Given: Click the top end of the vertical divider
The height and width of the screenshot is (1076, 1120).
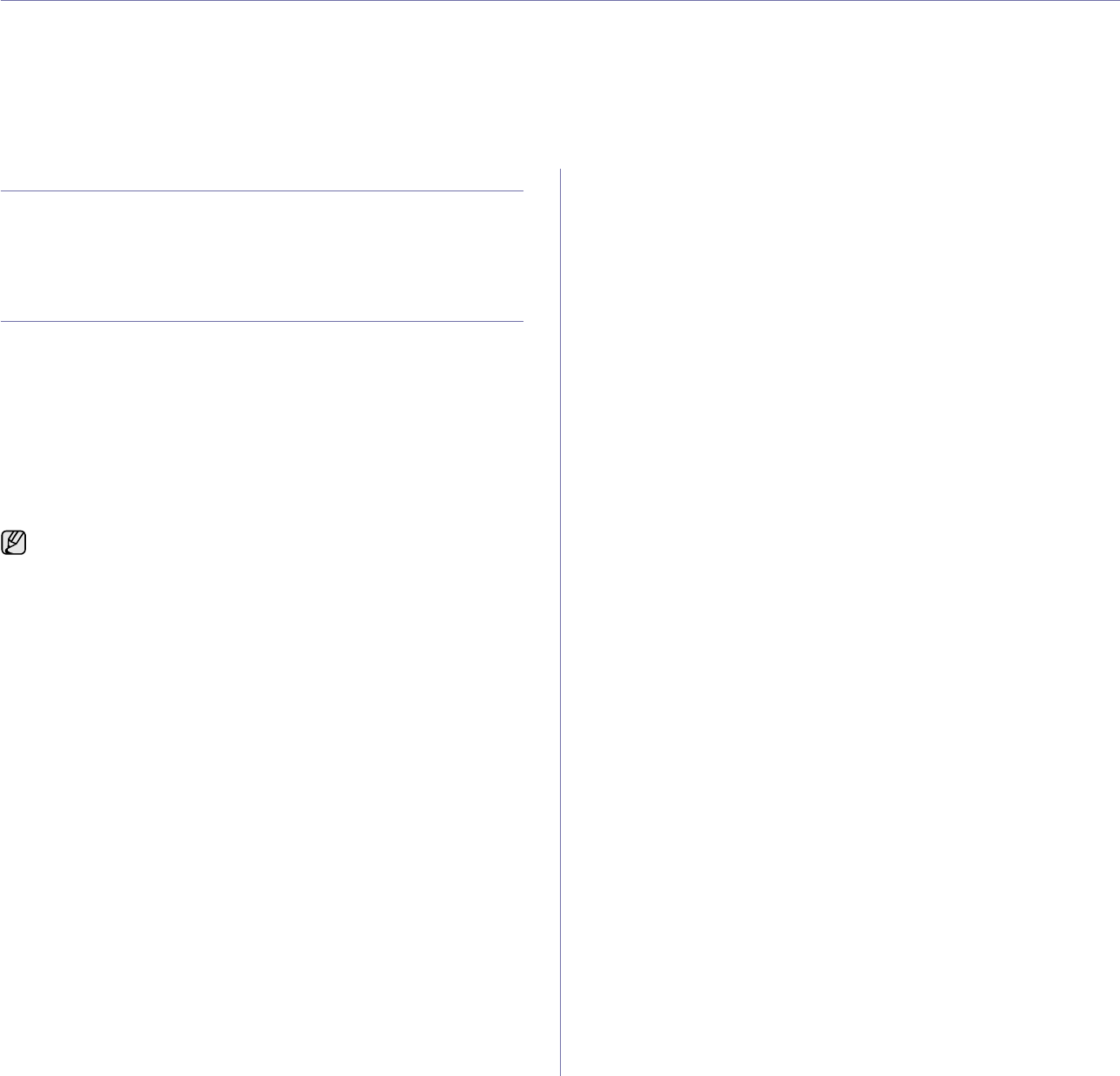Looking at the screenshot, I should [x=561, y=171].
